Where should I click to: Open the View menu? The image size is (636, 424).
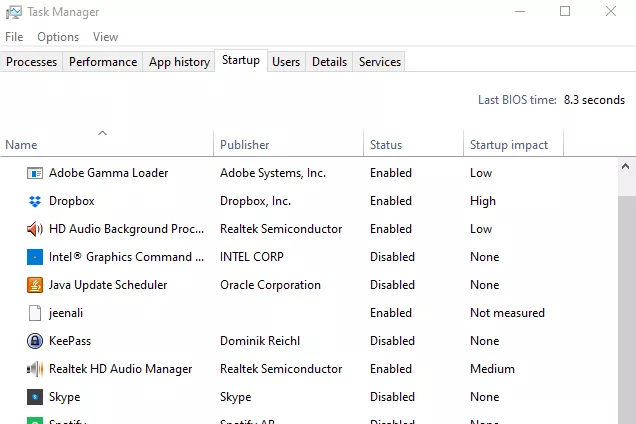pyautogui.click(x=105, y=37)
